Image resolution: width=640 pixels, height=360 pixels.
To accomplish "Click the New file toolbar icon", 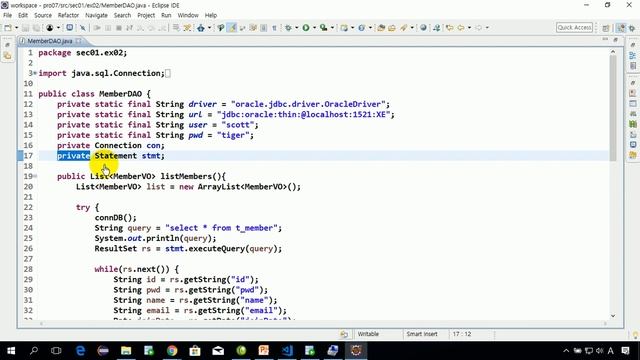I will point(8,28).
